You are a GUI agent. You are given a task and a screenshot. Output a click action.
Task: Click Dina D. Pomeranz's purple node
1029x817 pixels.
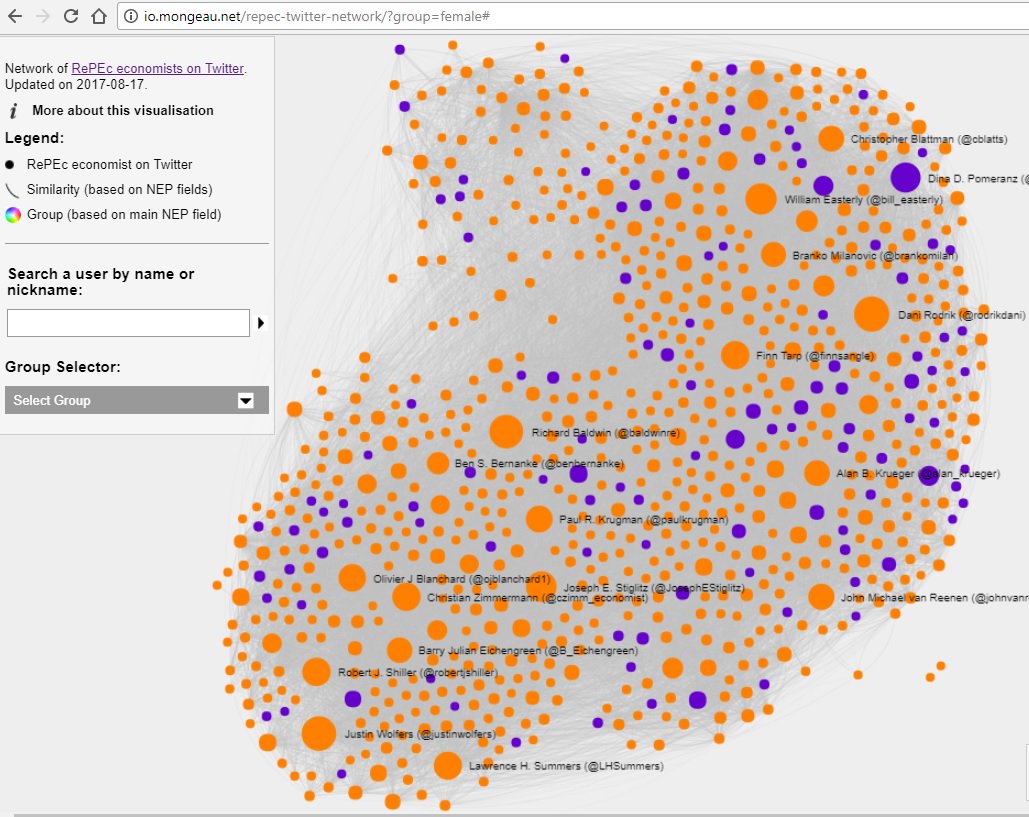click(906, 177)
